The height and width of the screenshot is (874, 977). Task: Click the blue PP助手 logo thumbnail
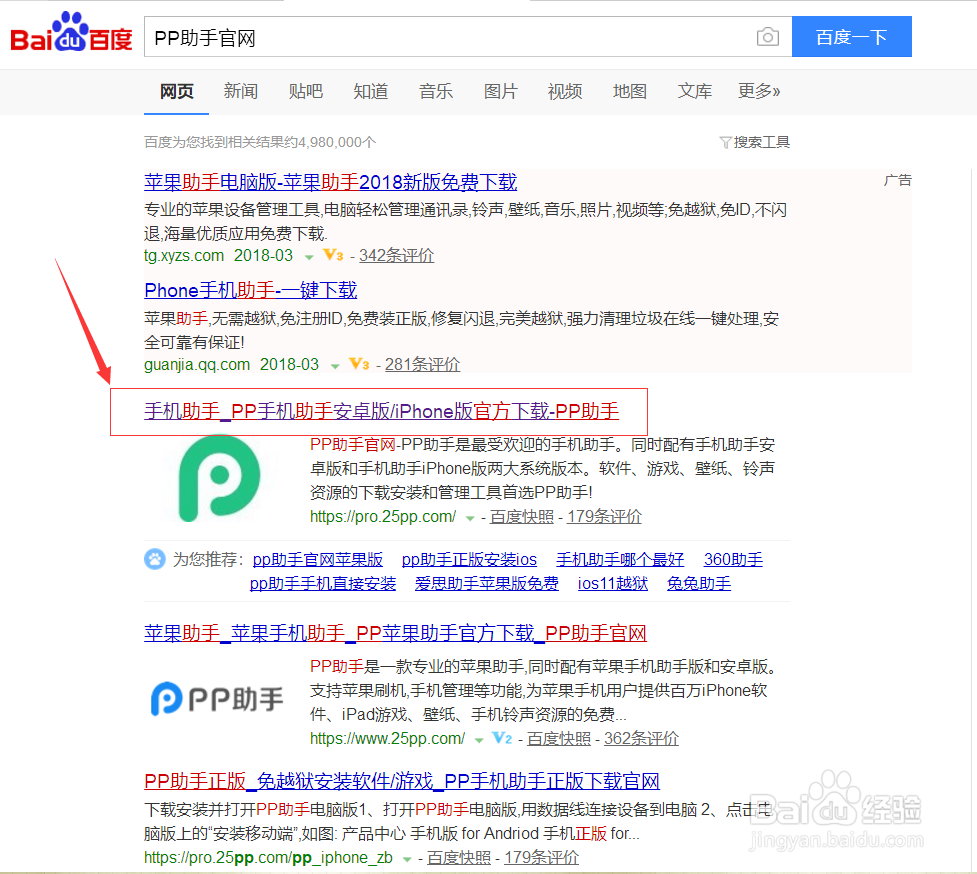pyautogui.click(x=217, y=698)
